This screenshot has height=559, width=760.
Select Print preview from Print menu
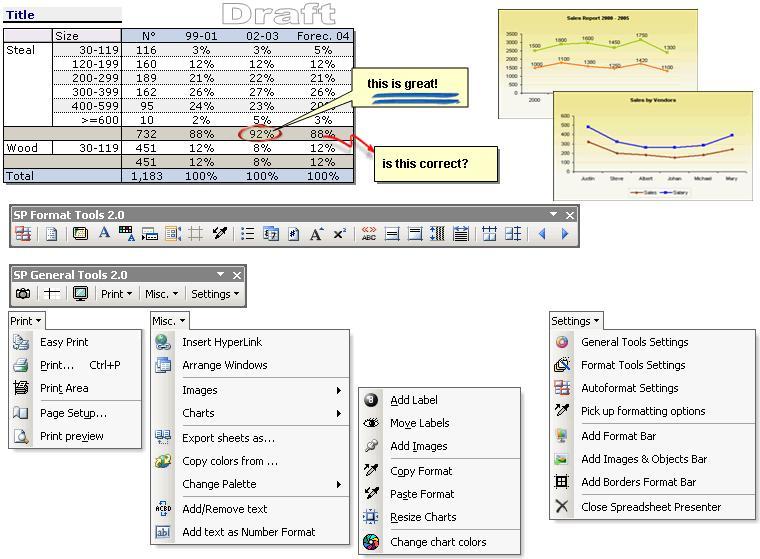71,436
